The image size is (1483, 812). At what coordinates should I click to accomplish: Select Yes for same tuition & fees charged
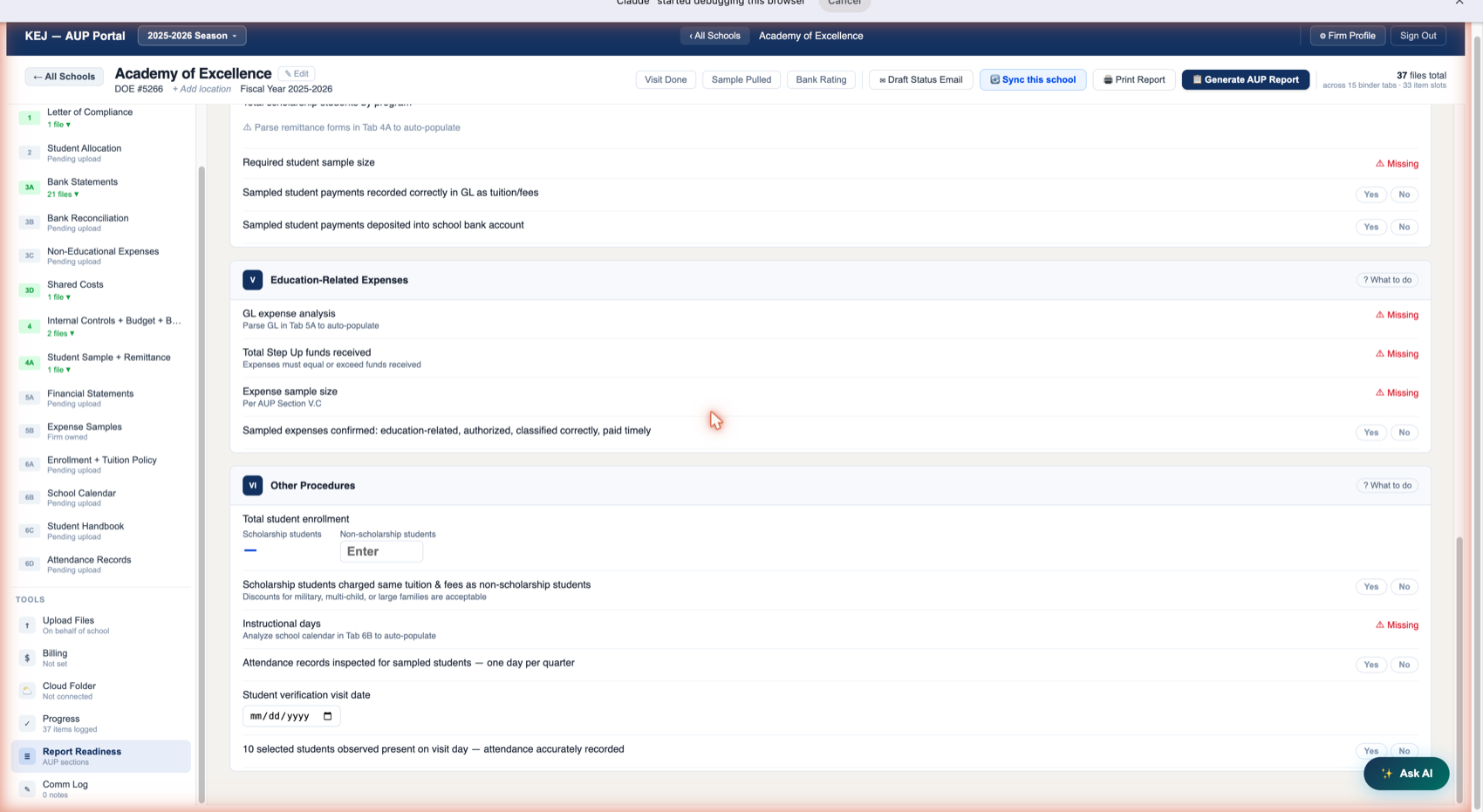1370,587
